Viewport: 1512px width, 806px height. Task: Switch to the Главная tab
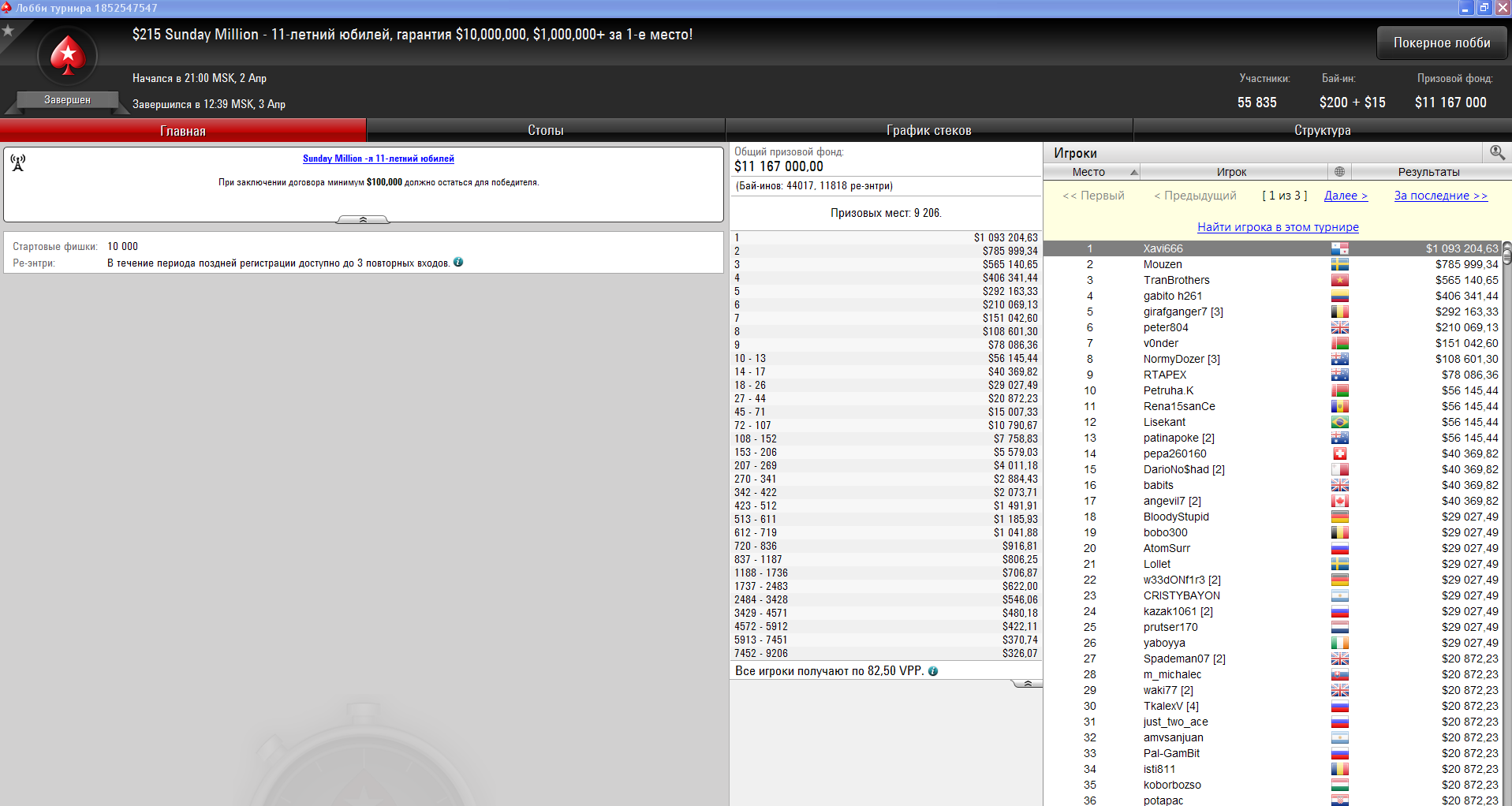coord(183,130)
